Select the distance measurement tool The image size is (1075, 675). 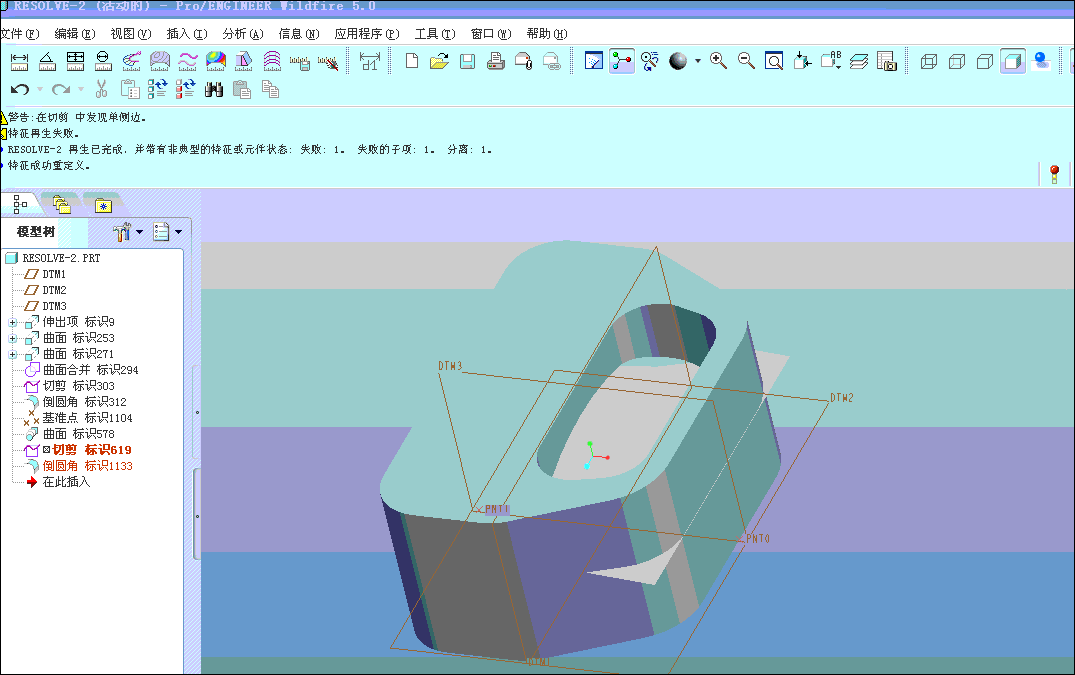click(19, 62)
